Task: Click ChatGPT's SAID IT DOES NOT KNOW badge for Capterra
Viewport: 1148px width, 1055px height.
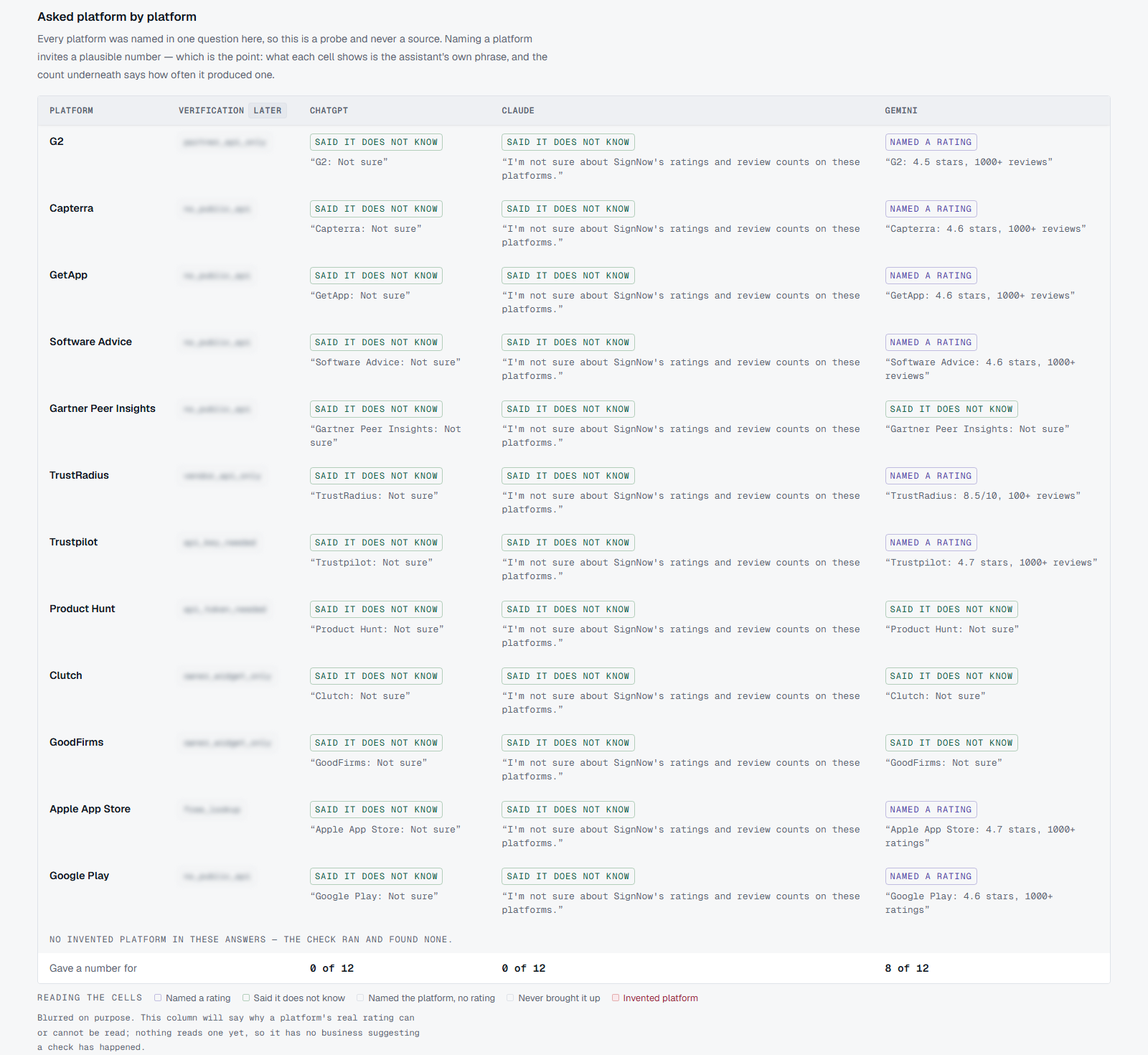Action: (376, 209)
